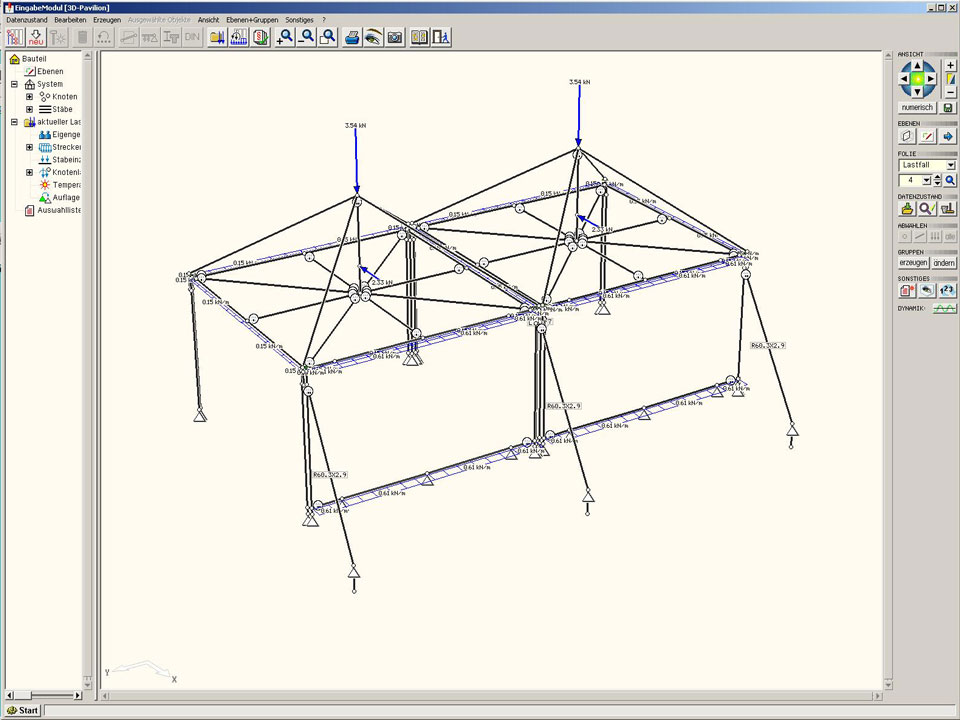This screenshot has height=720, width=960.
Task: Click the numerisch button
Action: click(x=917, y=107)
